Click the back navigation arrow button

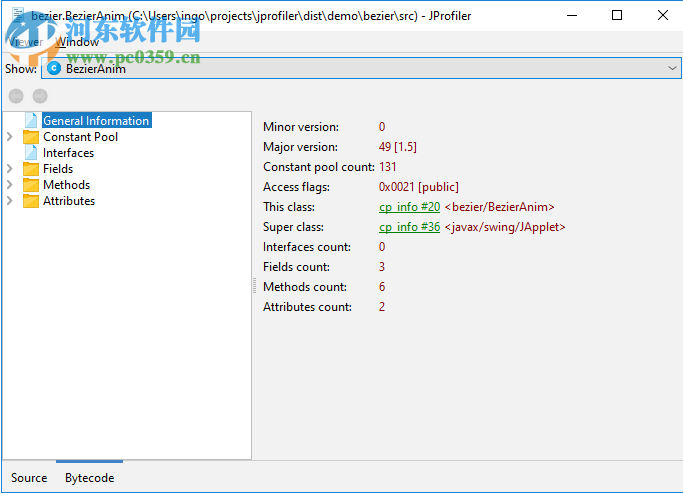pos(16,96)
